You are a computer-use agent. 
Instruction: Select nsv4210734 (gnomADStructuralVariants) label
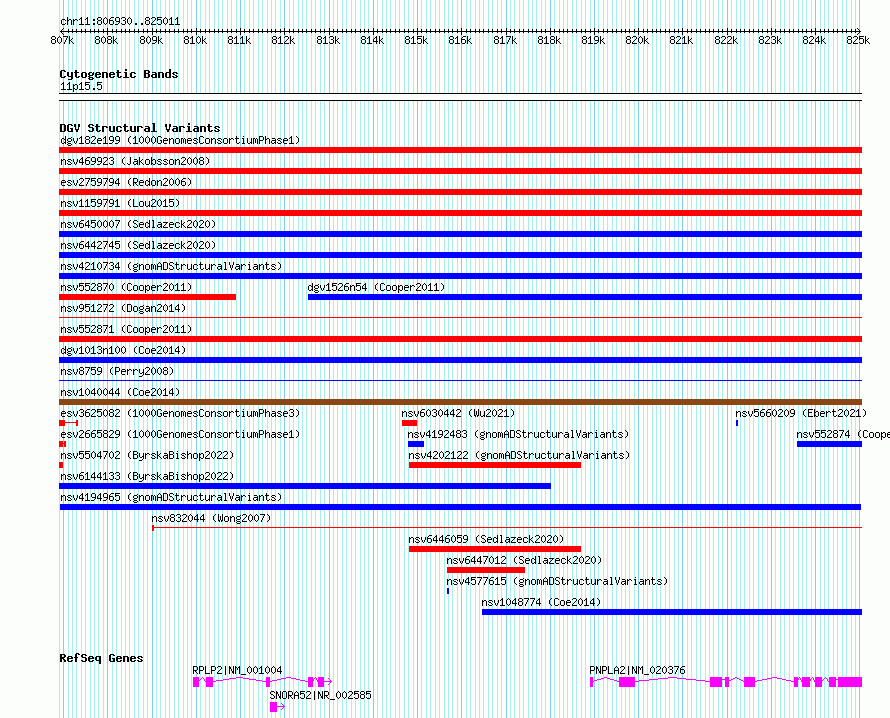click(171, 266)
